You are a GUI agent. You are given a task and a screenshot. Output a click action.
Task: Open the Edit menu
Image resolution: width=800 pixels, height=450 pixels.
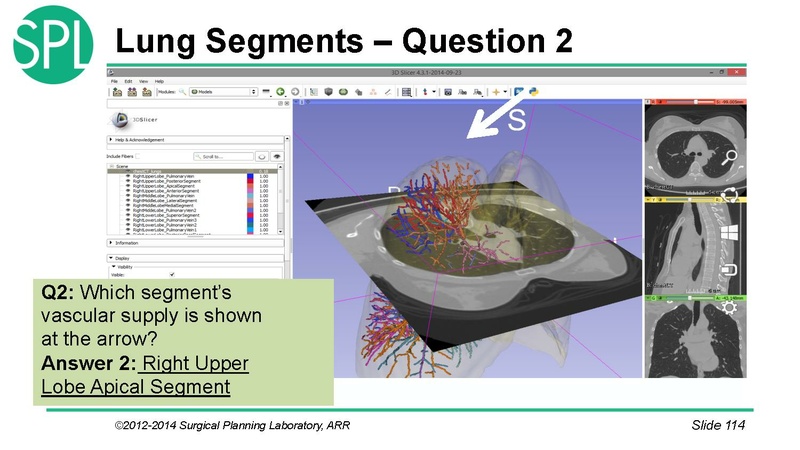(x=128, y=81)
